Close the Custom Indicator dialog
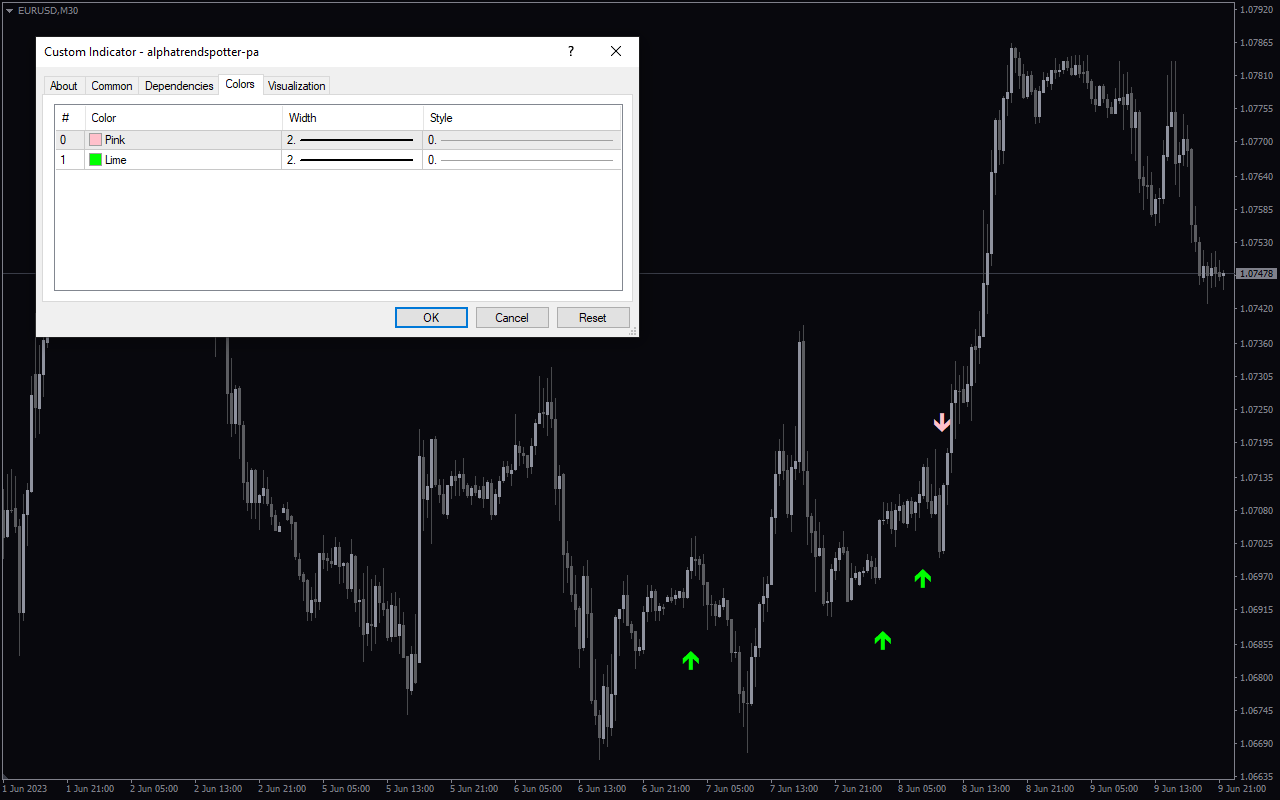1280x800 pixels. 616,51
